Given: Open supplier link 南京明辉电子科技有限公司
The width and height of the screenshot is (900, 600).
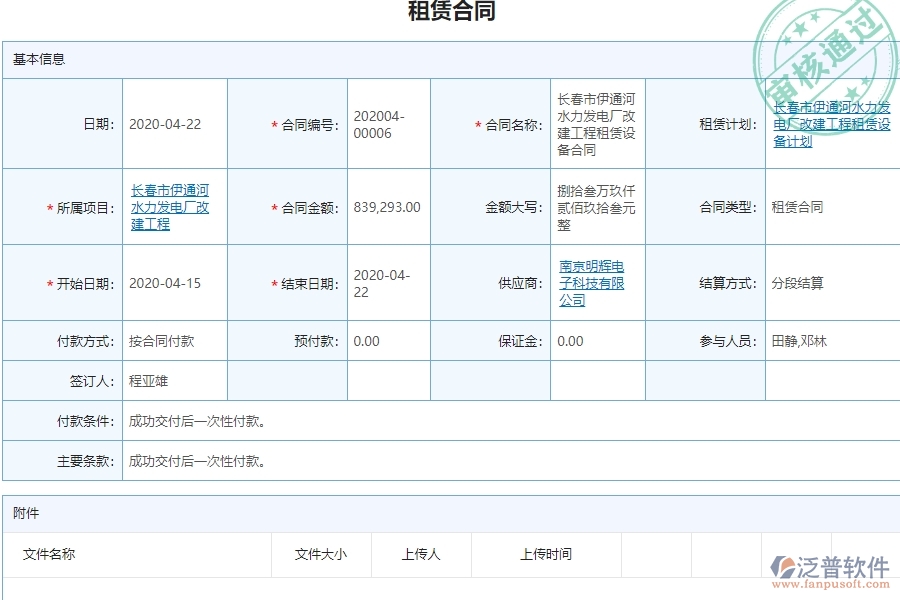Looking at the screenshot, I should point(591,283).
